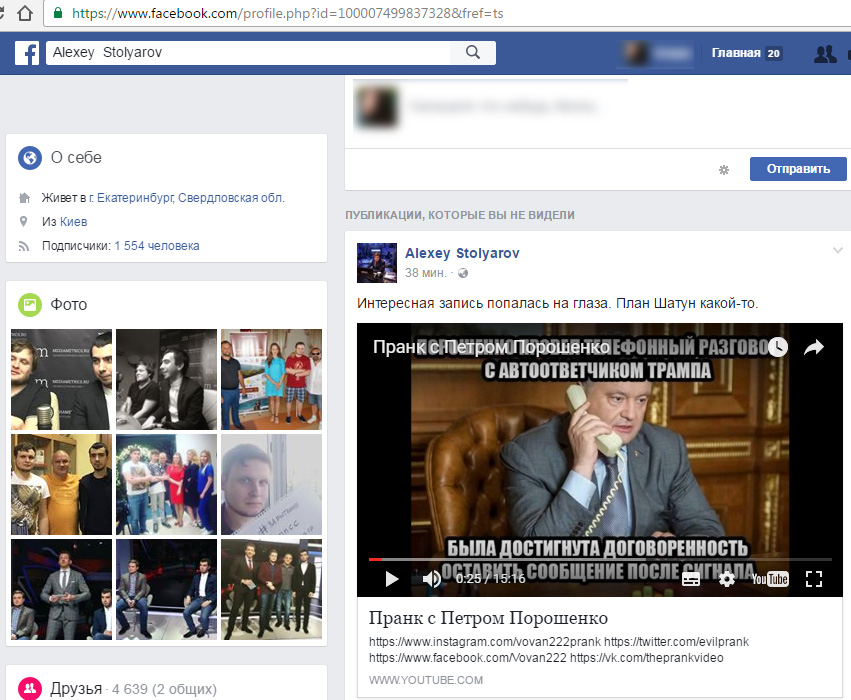Click the search magnifier button

(x=467, y=53)
